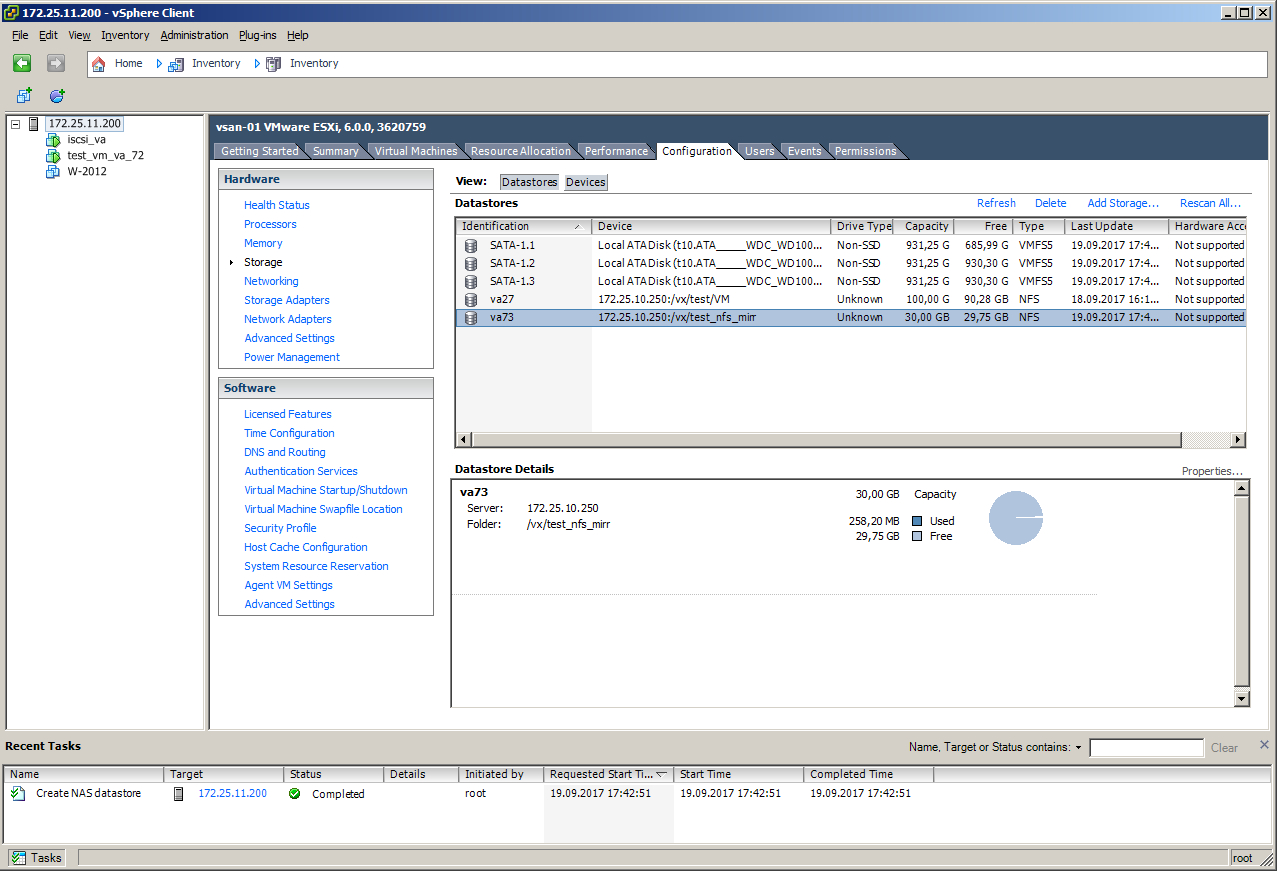Switch view to Devices

click(x=585, y=182)
